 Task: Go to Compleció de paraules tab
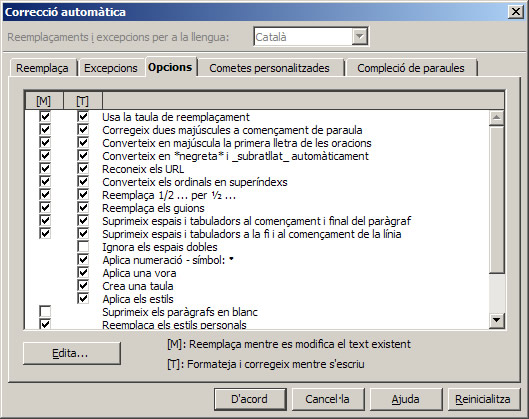(411, 68)
